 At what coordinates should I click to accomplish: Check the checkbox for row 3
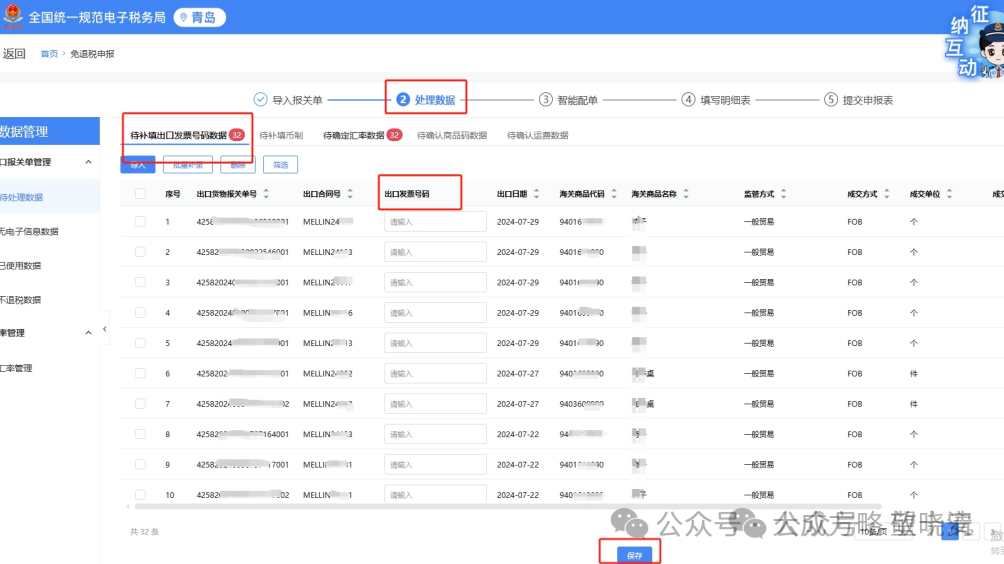(140, 282)
